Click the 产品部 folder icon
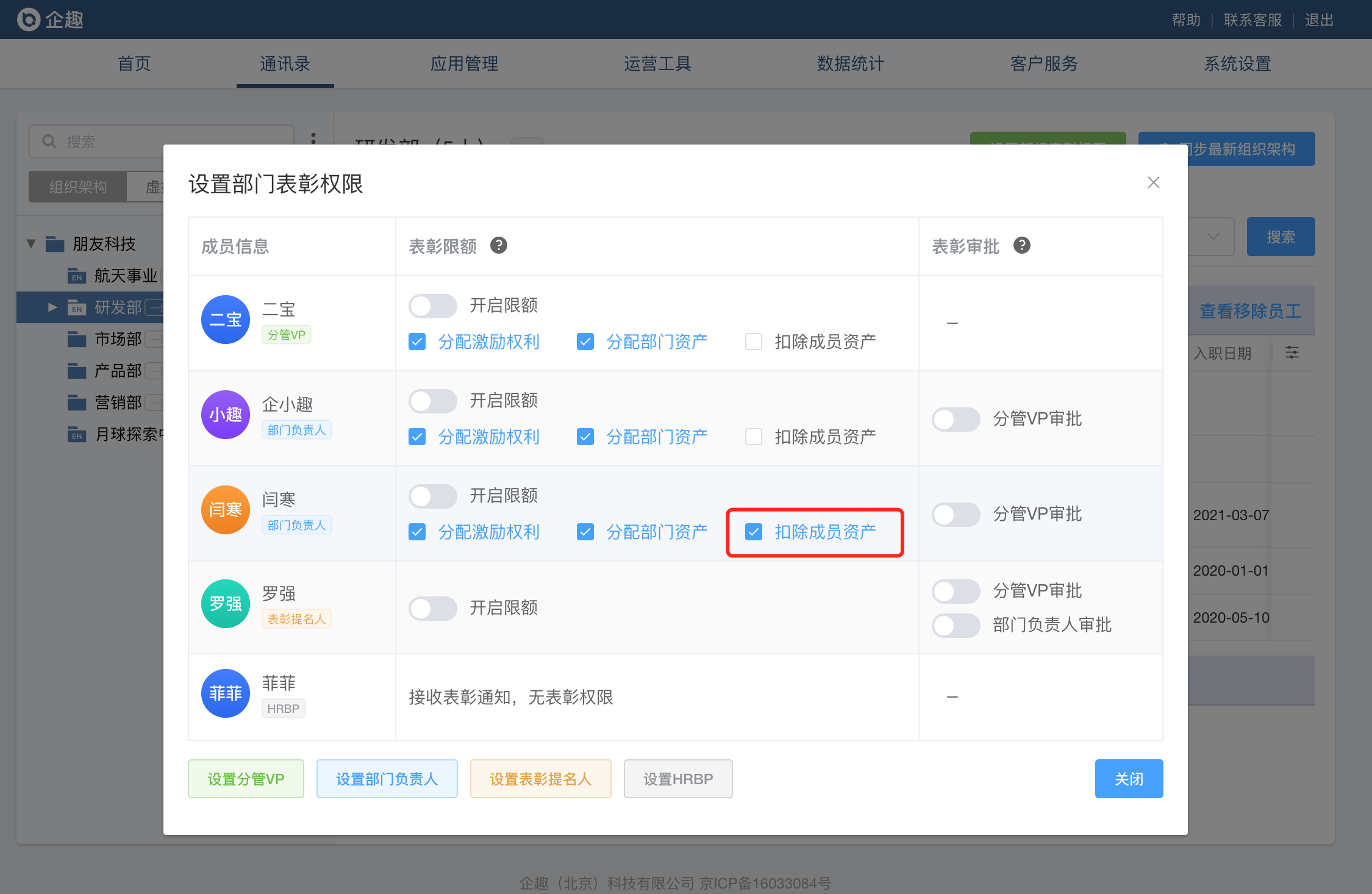 coord(76,371)
